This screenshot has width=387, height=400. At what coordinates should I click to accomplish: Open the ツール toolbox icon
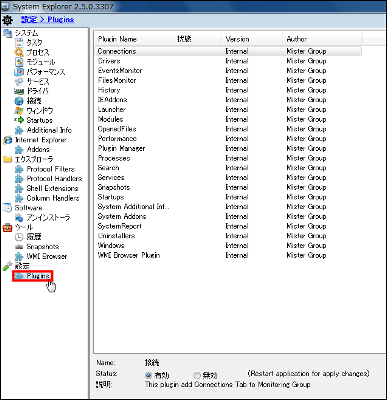7,227
